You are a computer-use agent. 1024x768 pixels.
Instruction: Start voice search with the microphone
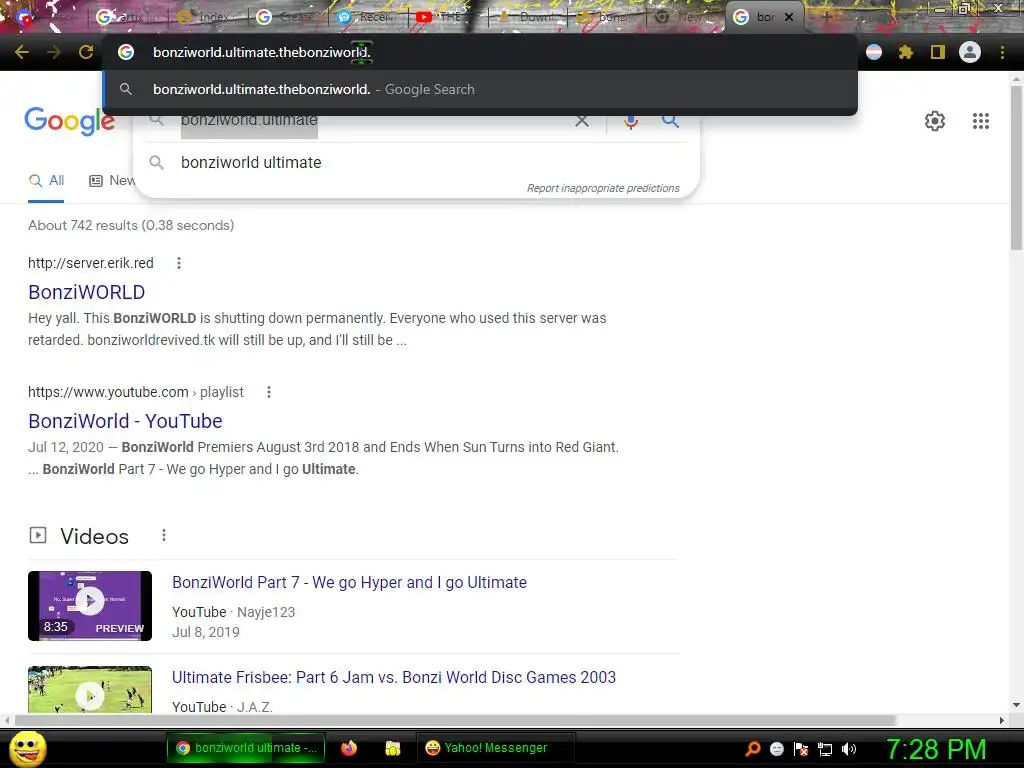coord(631,121)
